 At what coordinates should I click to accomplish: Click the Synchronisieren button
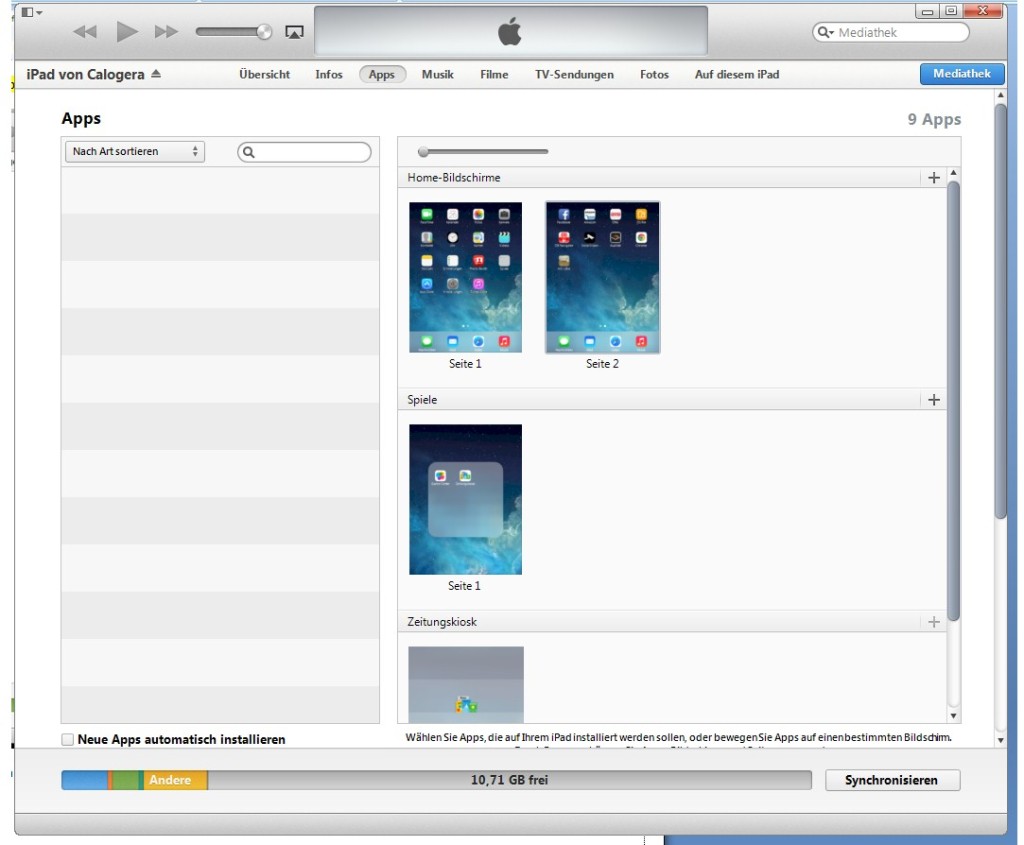coord(893,780)
